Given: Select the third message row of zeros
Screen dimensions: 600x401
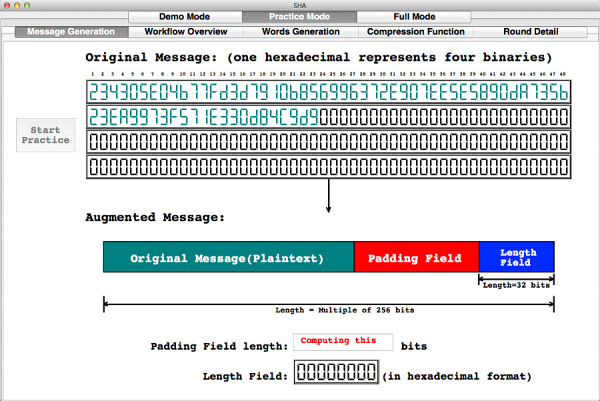Looking at the screenshot, I should [x=328, y=142].
